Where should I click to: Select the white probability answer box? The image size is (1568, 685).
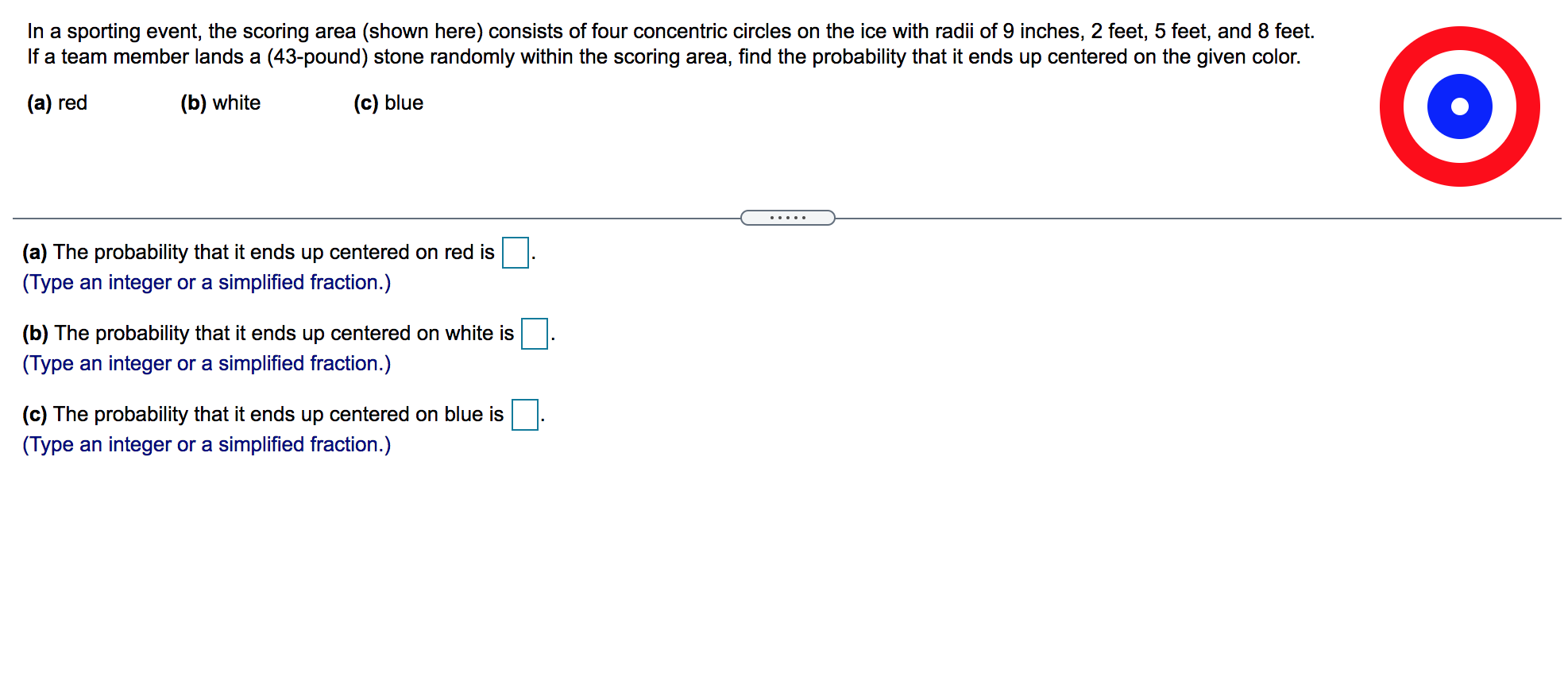click(535, 334)
